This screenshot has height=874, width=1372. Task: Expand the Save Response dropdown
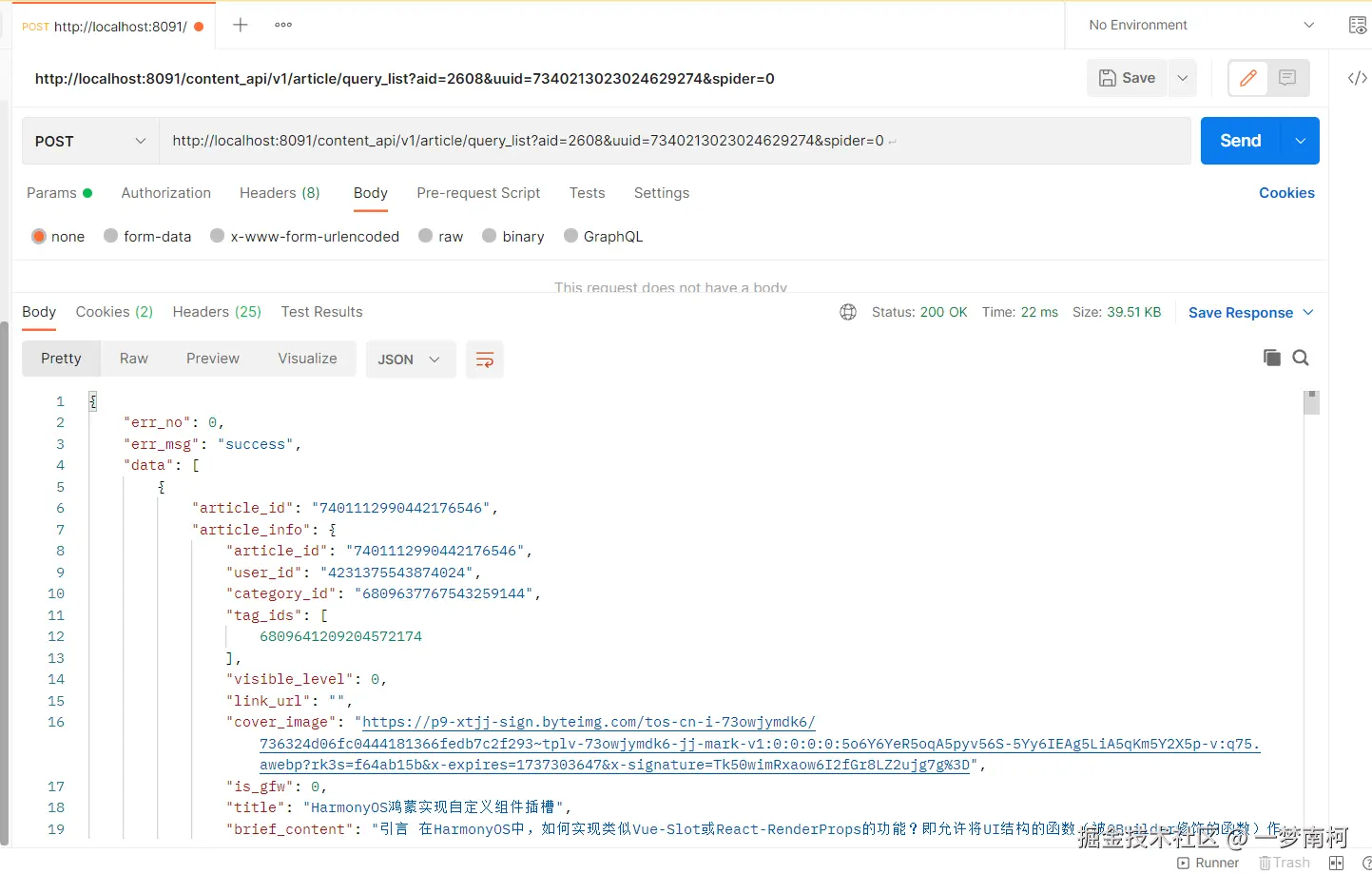pos(1308,312)
